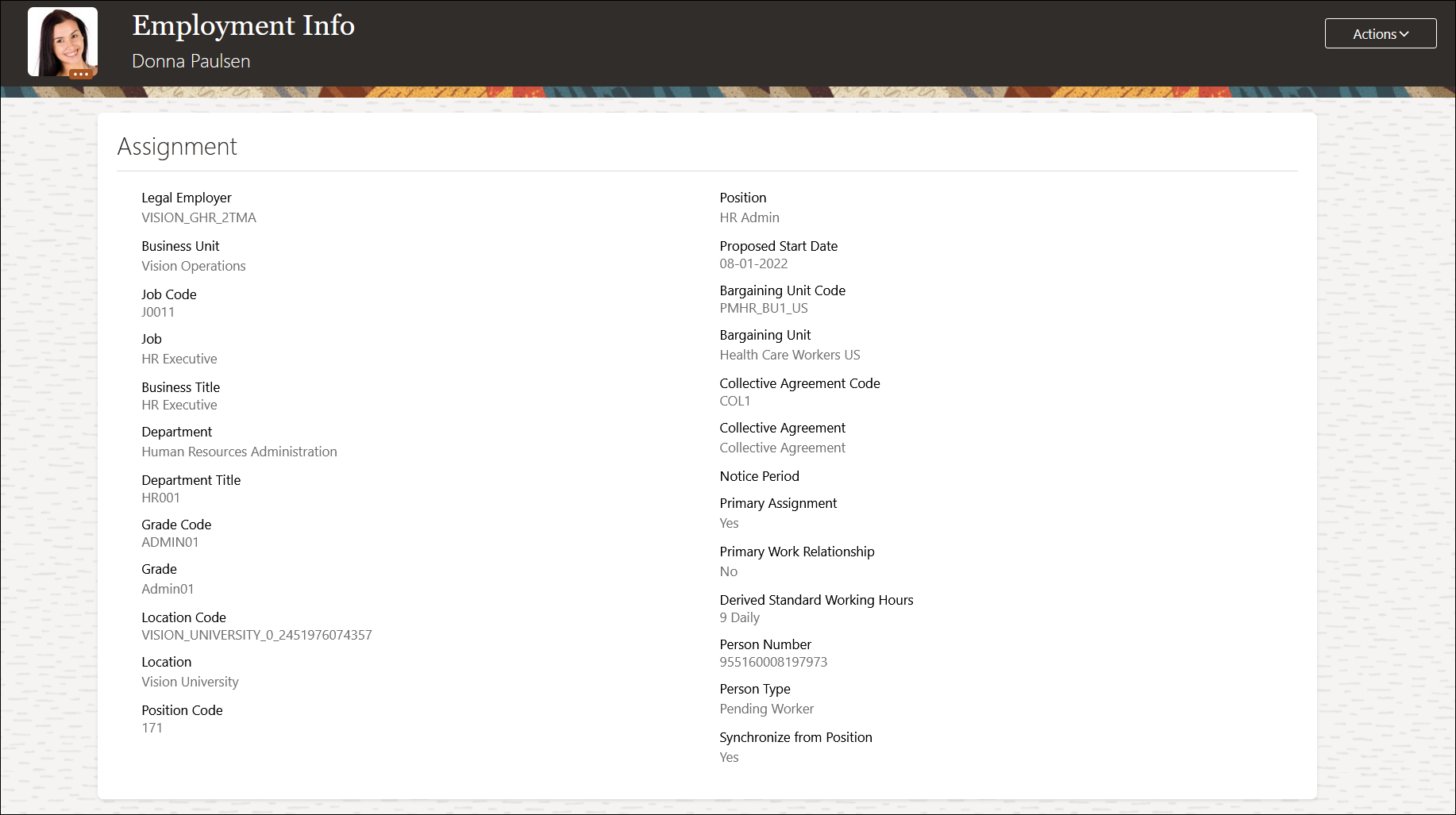The image size is (1456, 815).
Task: Click the Position Code label
Action: coord(182,710)
